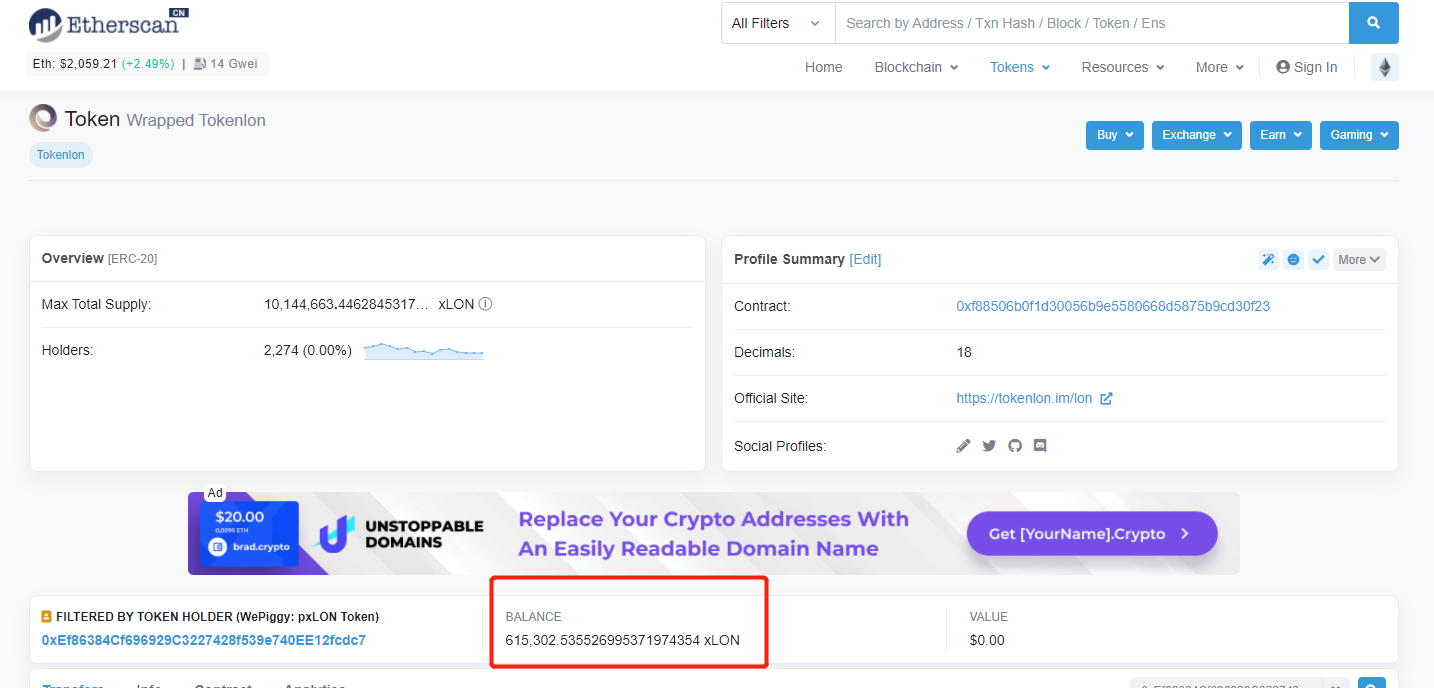Click the checkmark icon in Profile Summary
Screen dimensions: 1434x688
click(1318, 259)
